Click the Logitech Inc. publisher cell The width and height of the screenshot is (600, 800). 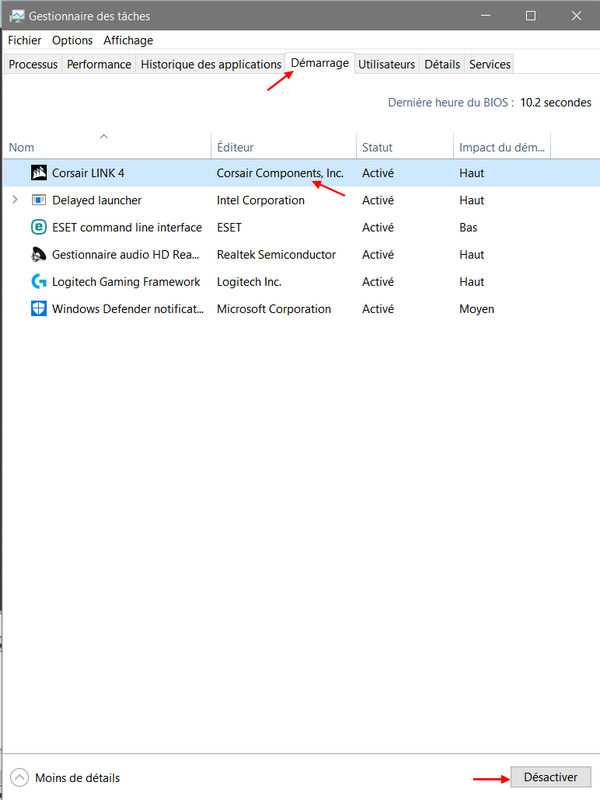coord(249,282)
